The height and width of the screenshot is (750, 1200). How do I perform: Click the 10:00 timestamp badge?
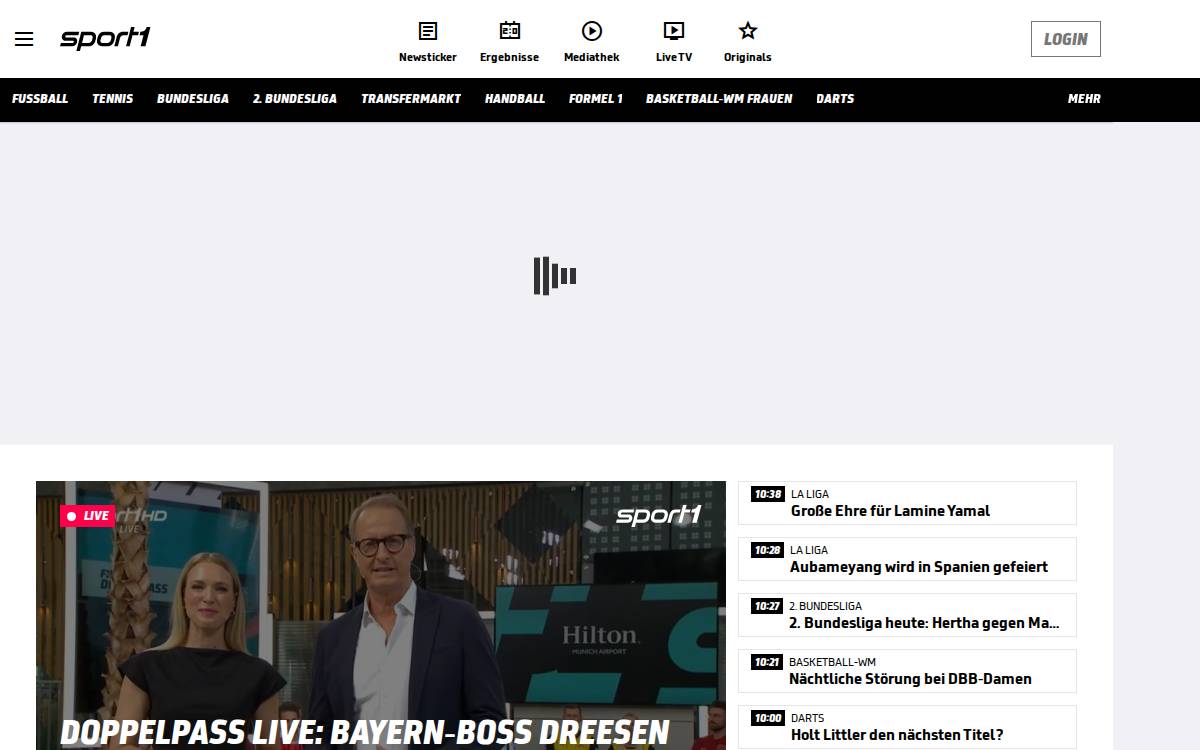coord(768,718)
